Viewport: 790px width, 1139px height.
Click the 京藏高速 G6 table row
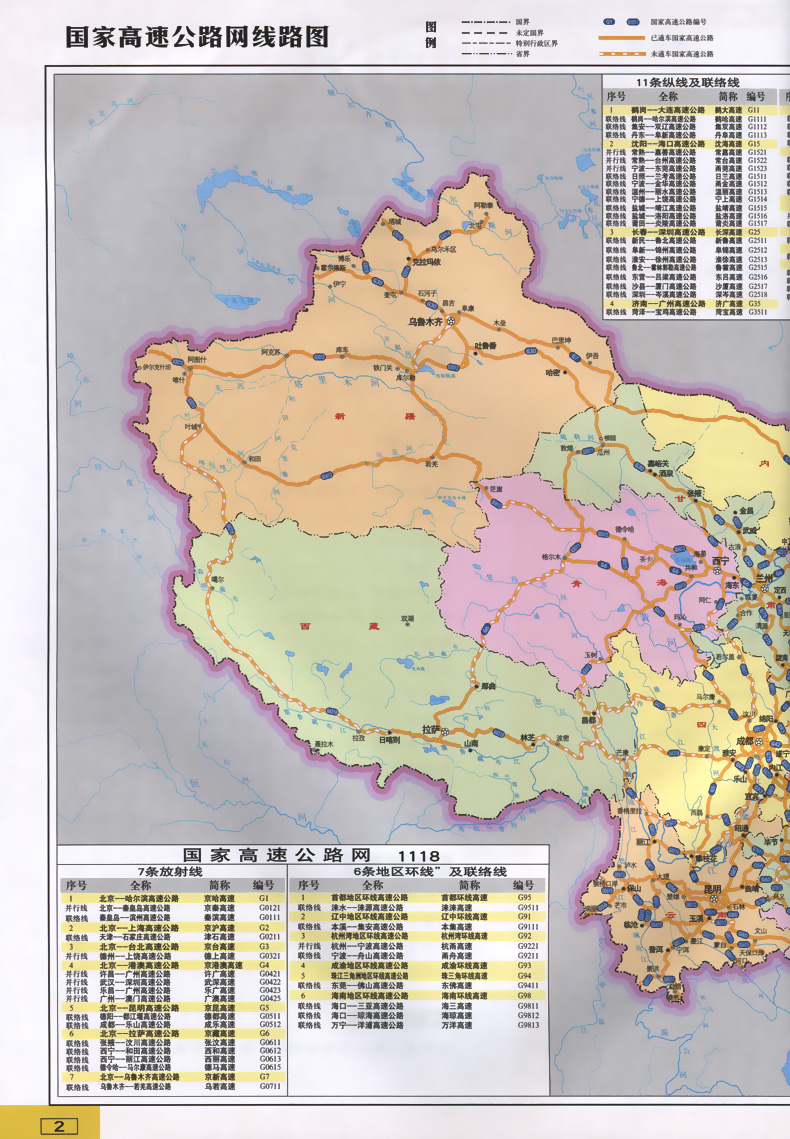click(170, 1034)
